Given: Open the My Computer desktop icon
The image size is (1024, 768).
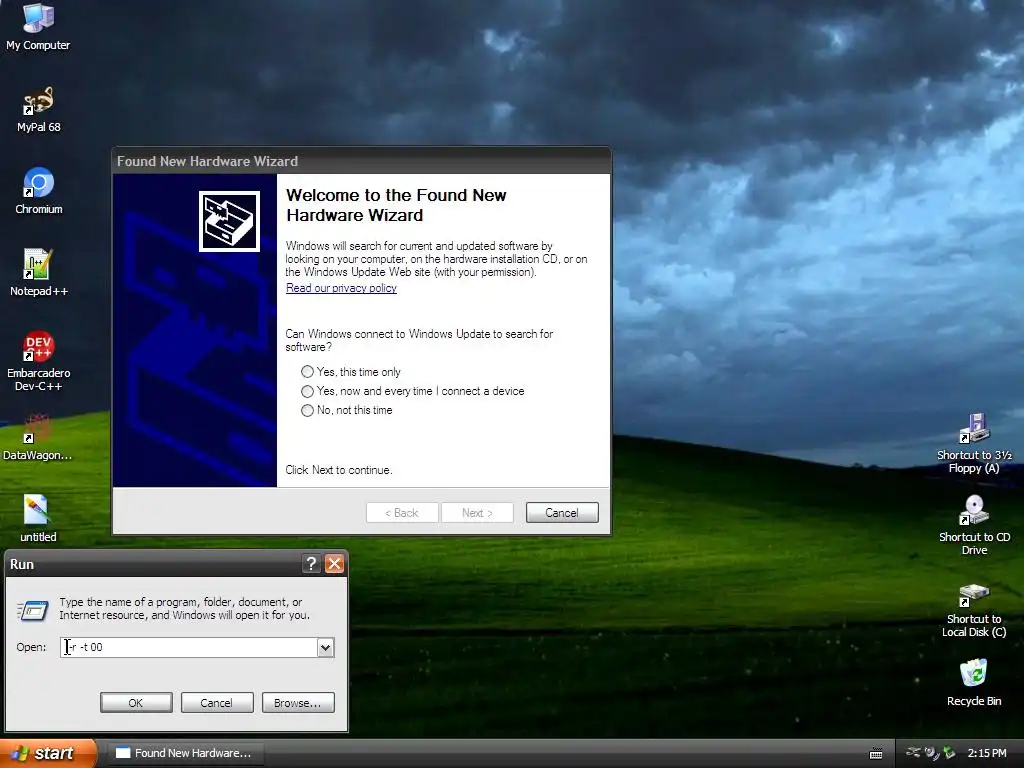Looking at the screenshot, I should pos(38,26).
